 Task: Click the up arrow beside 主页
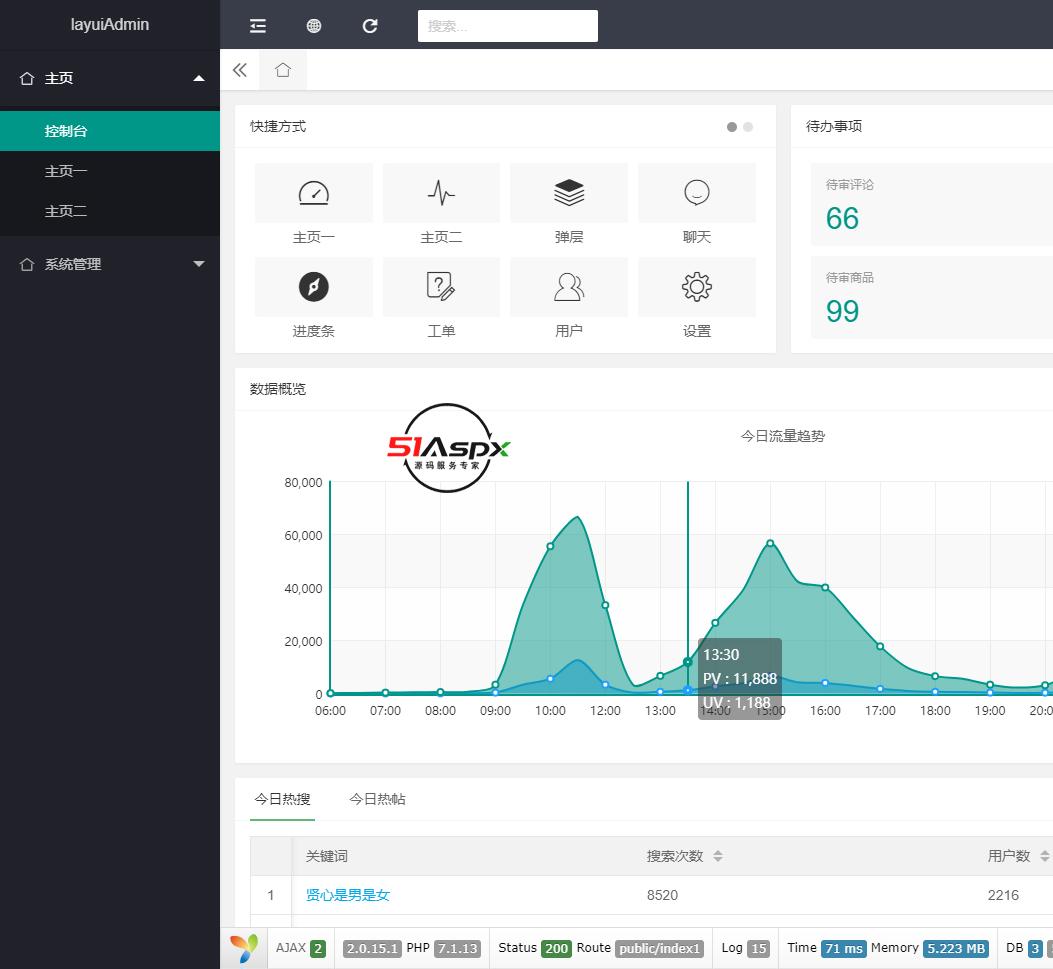199,79
